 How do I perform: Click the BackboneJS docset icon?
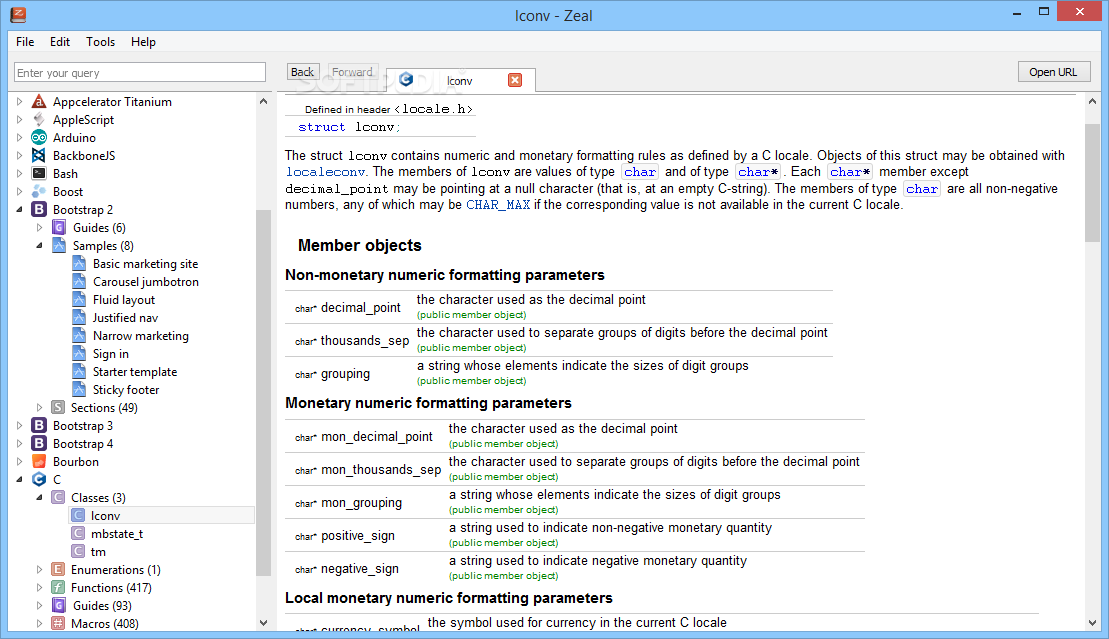(39, 156)
